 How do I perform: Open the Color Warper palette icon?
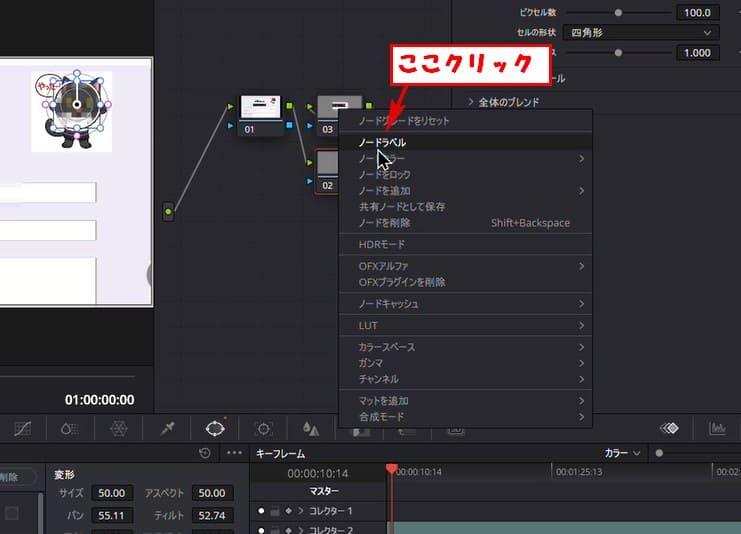tap(118, 428)
